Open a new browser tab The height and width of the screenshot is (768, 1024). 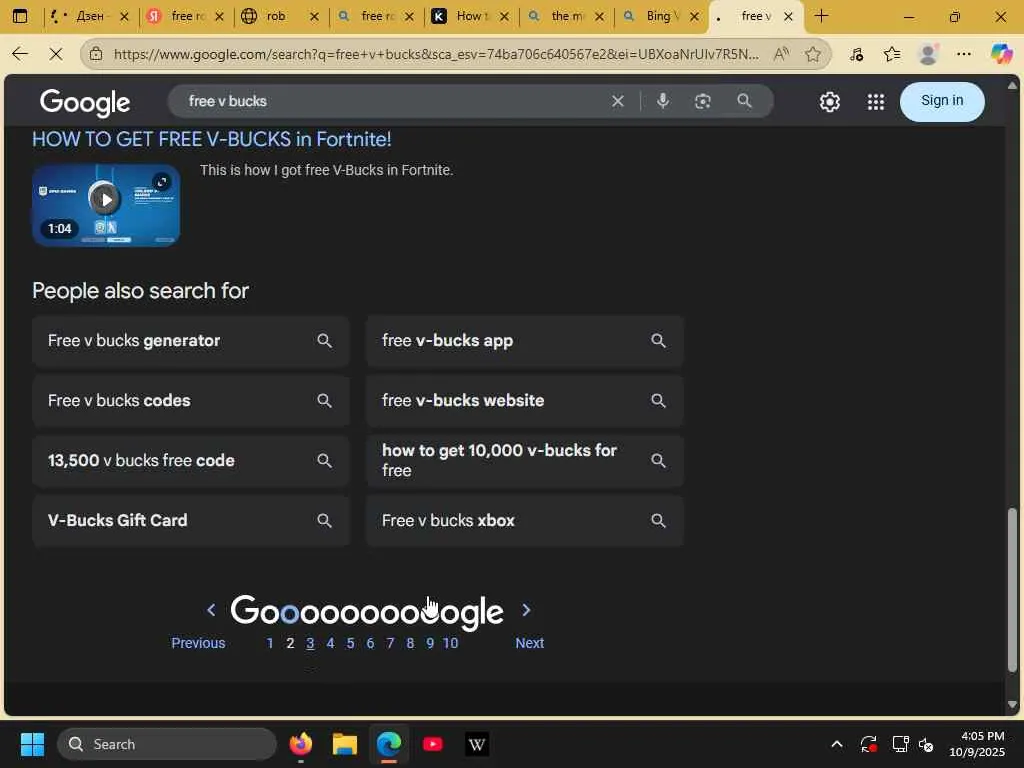pyautogui.click(x=822, y=16)
